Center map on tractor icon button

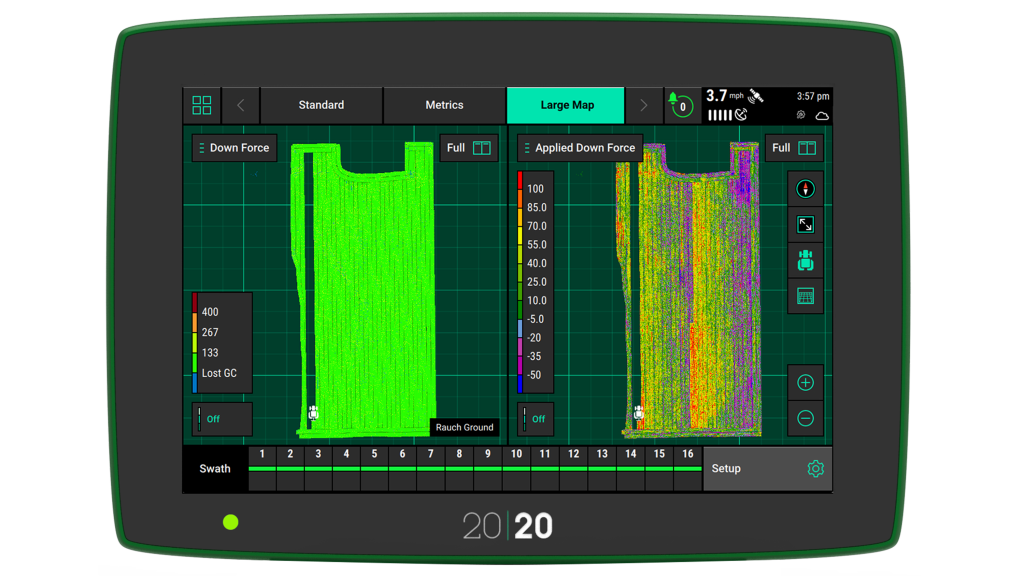(805, 261)
